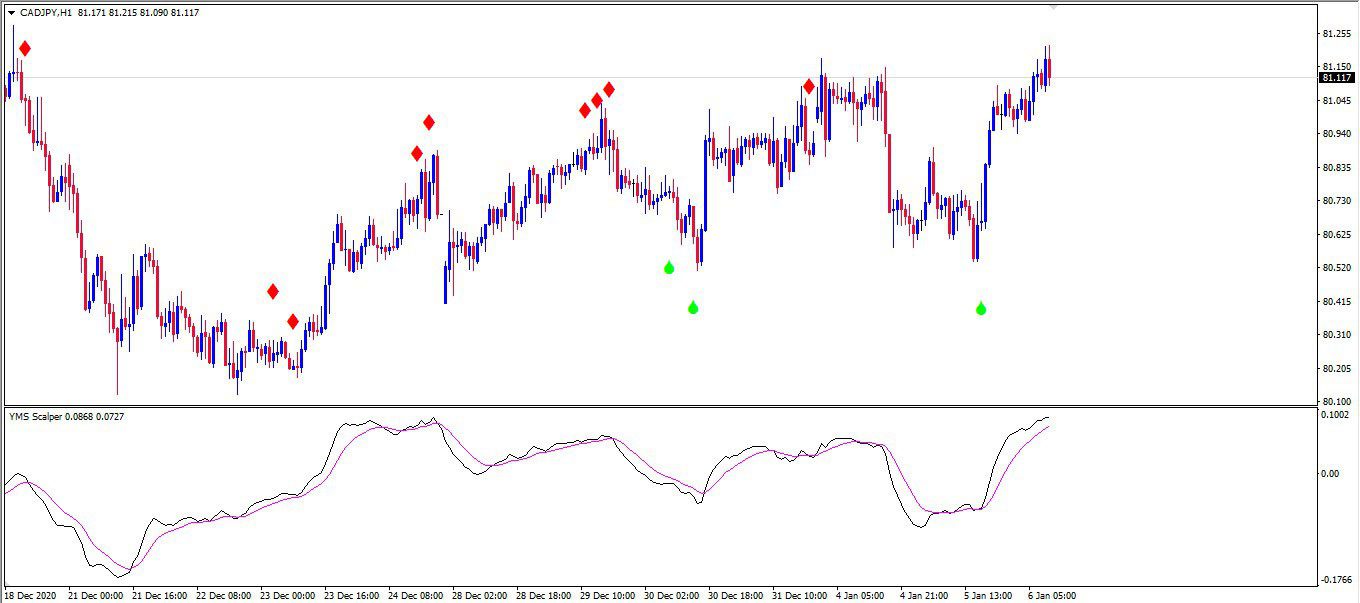Screen dimensions: 1360x603
Task: Click the 0.00 level on indicator scale
Action: [1331, 474]
